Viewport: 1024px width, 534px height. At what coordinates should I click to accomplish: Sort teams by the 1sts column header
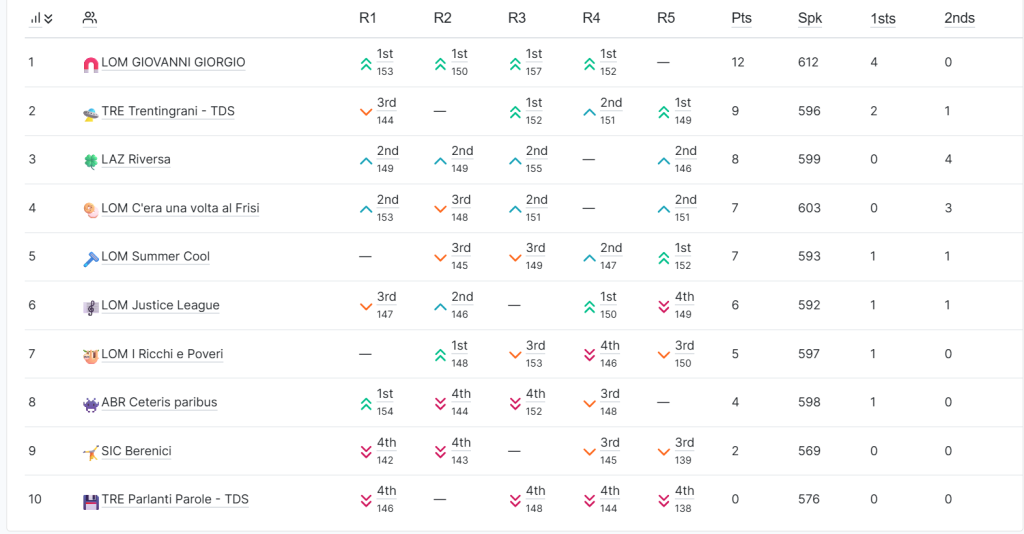[883, 18]
